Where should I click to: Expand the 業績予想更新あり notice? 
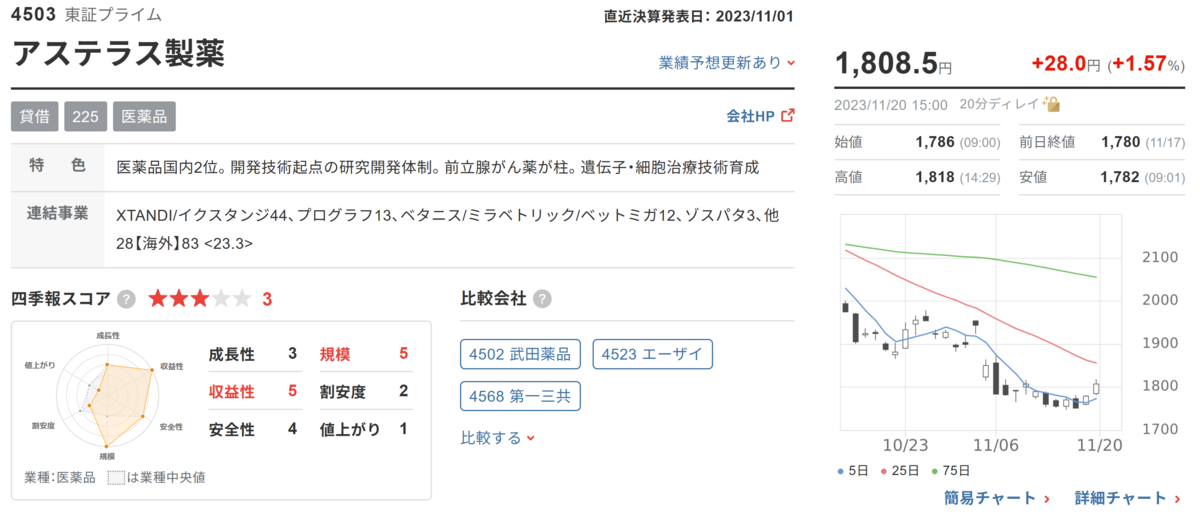(x=727, y=62)
